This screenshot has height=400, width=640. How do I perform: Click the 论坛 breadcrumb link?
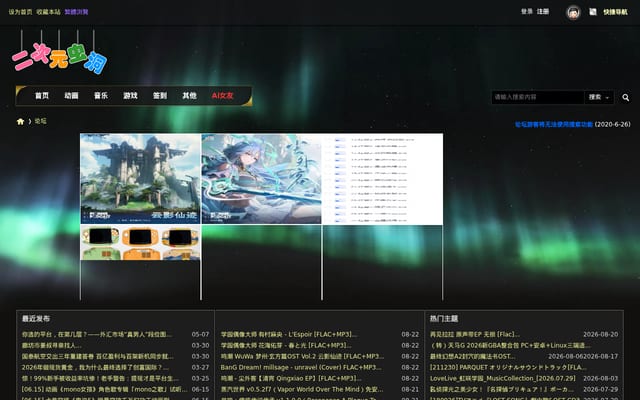40,121
